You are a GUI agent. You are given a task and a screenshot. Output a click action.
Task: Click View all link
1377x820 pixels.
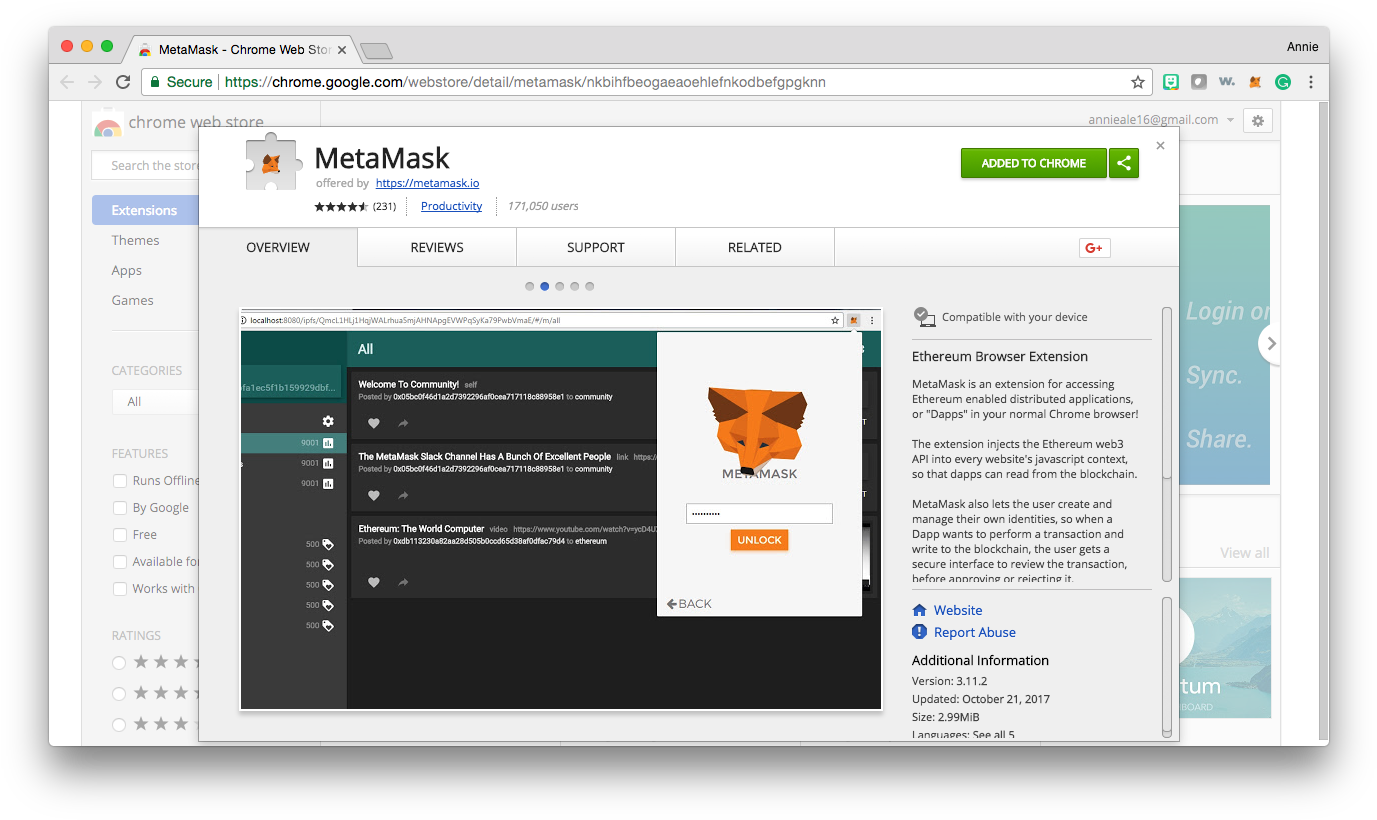pyautogui.click(x=1244, y=552)
